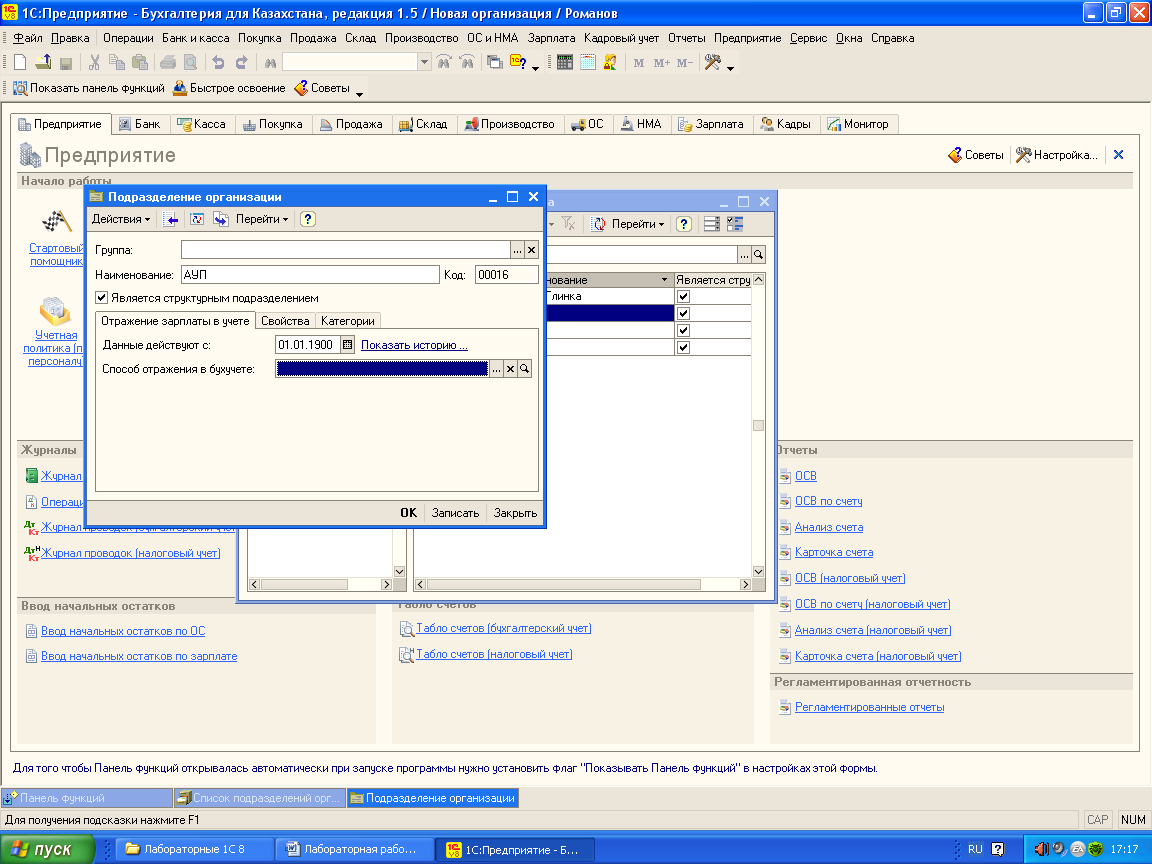Open Перейти dropdown in background list window

click(x=638, y=224)
